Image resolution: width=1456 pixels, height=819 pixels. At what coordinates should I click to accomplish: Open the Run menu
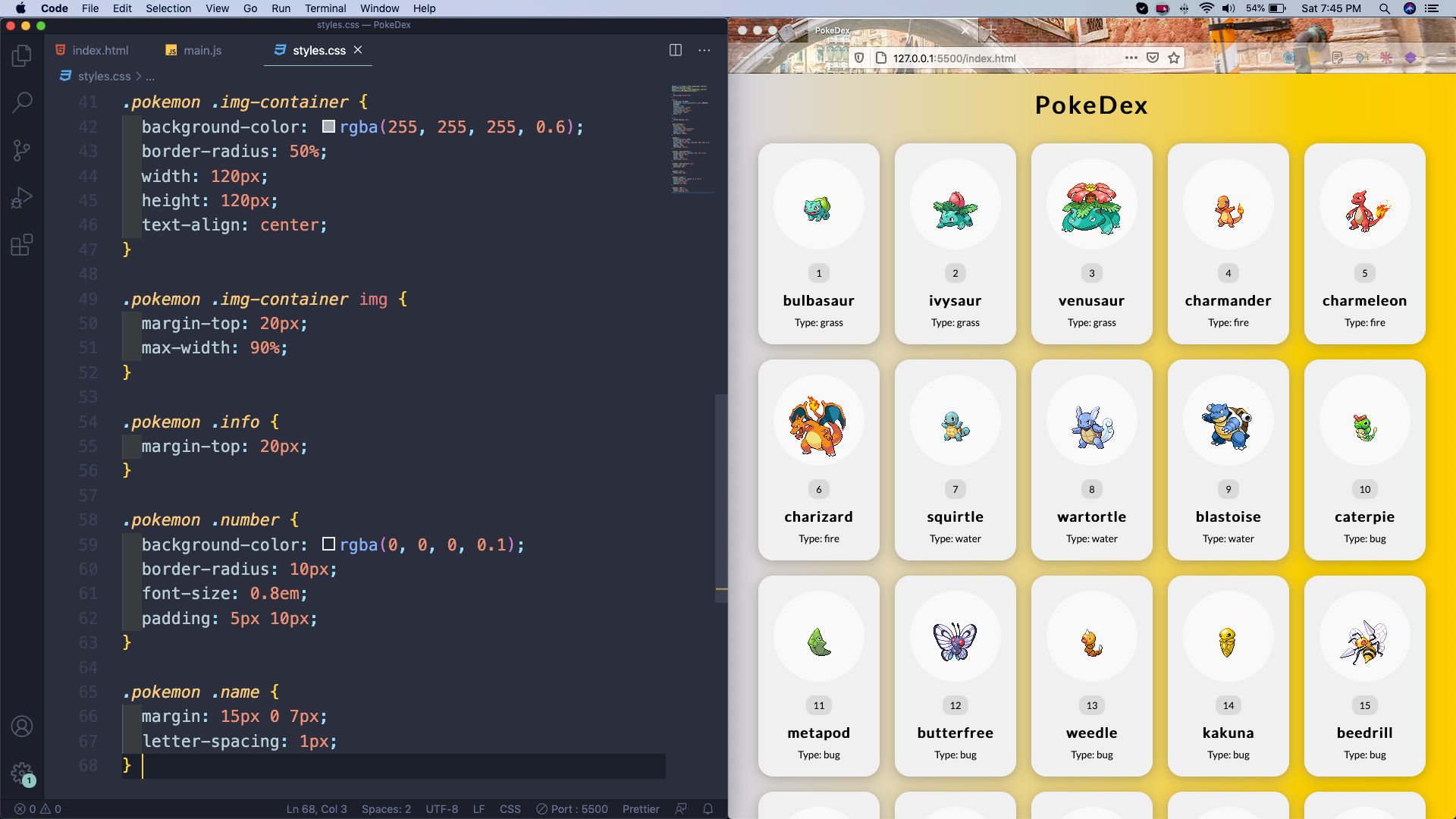281,8
